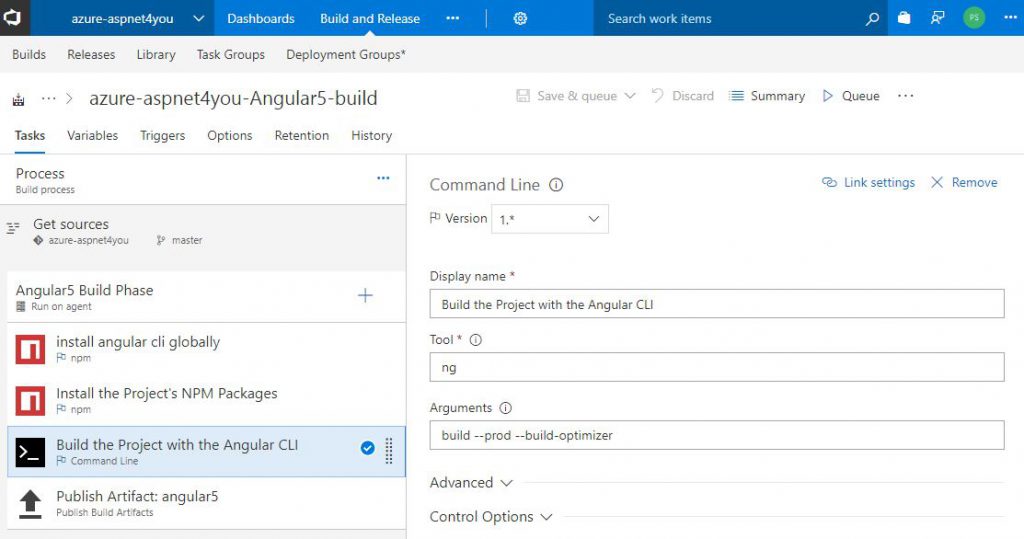Expand the Save & queue dropdown arrow
Viewport: 1024px width, 539px height.
coord(630,96)
